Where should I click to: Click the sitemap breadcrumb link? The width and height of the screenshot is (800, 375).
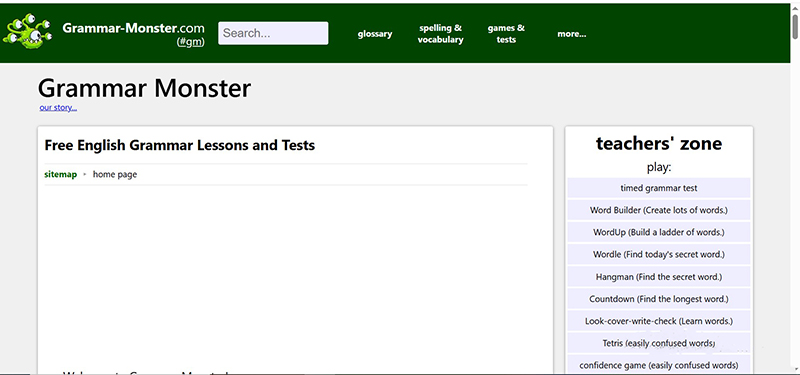(61, 174)
